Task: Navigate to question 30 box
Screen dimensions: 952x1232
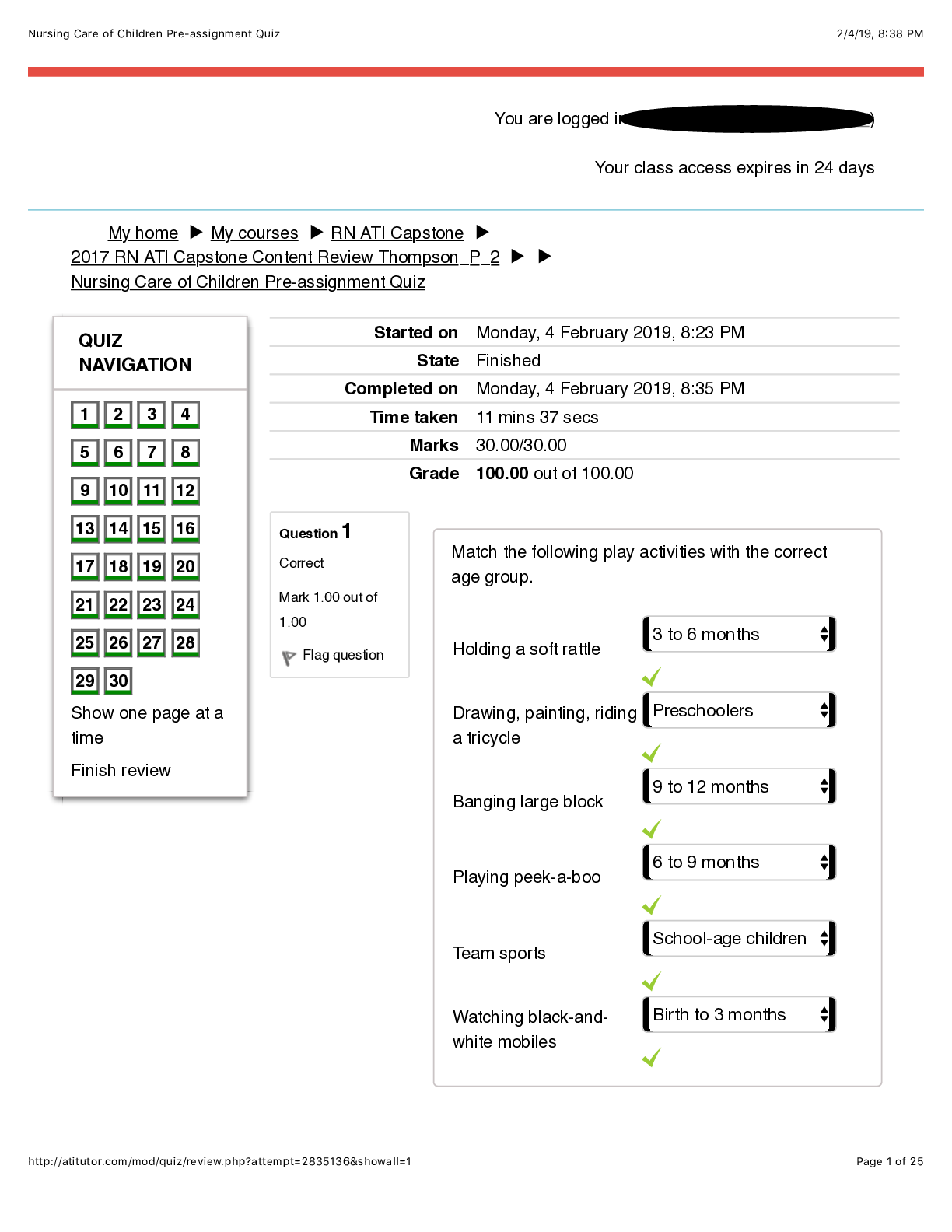Action: click(x=118, y=681)
